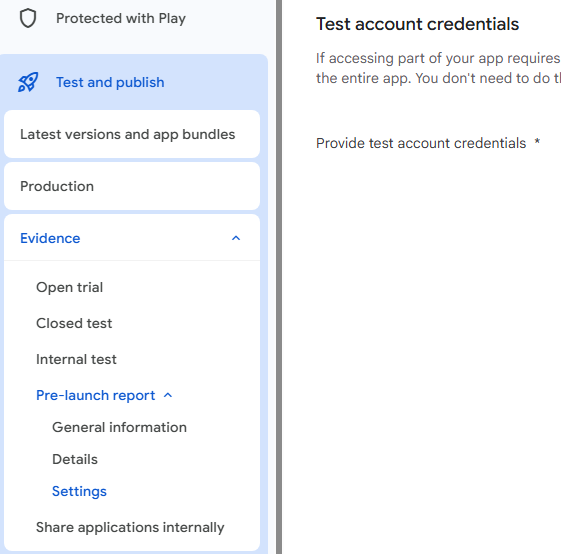Open the Closed test page
The width and height of the screenshot is (561, 554).
(74, 323)
